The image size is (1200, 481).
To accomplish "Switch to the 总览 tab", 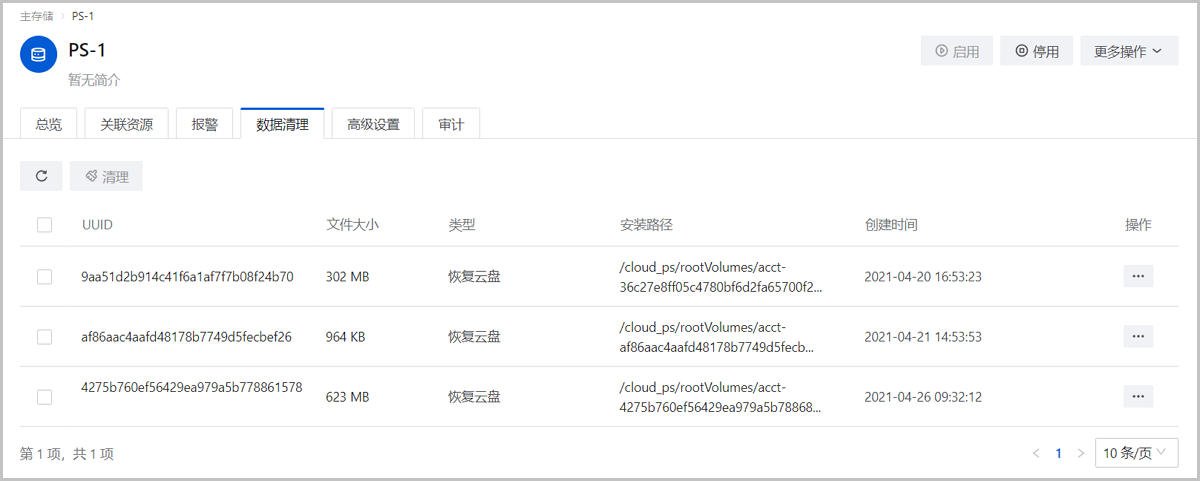I will coord(48,125).
